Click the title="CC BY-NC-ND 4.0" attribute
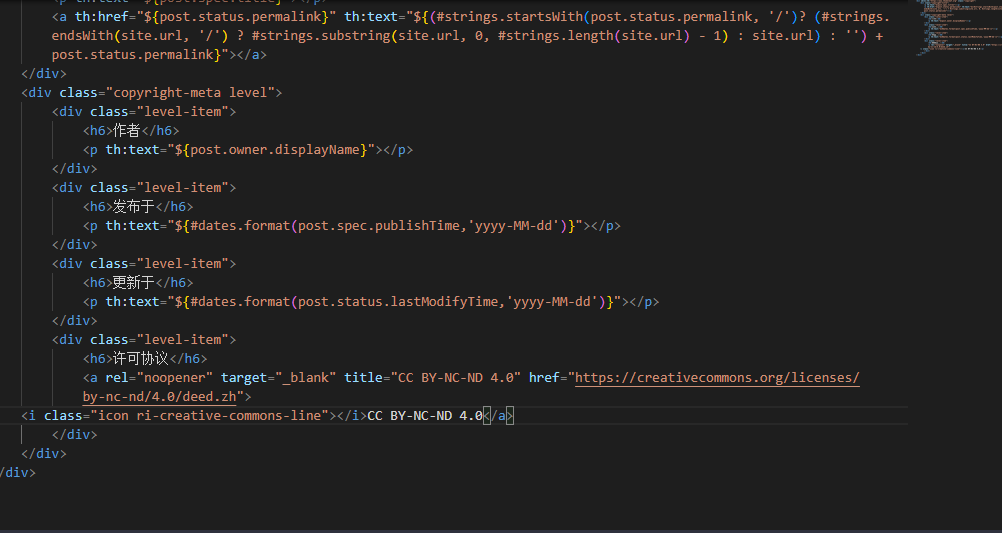1002x533 pixels. click(432, 378)
